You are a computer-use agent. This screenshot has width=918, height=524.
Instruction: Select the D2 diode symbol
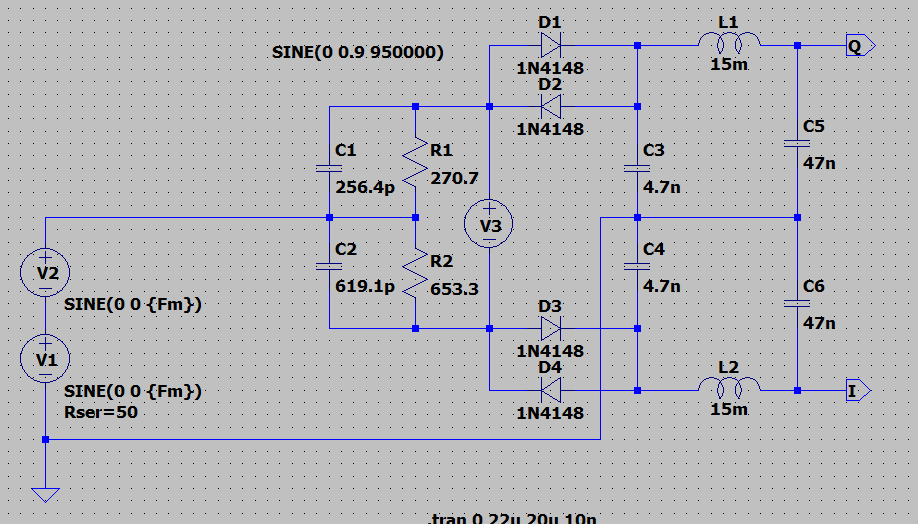point(550,106)
